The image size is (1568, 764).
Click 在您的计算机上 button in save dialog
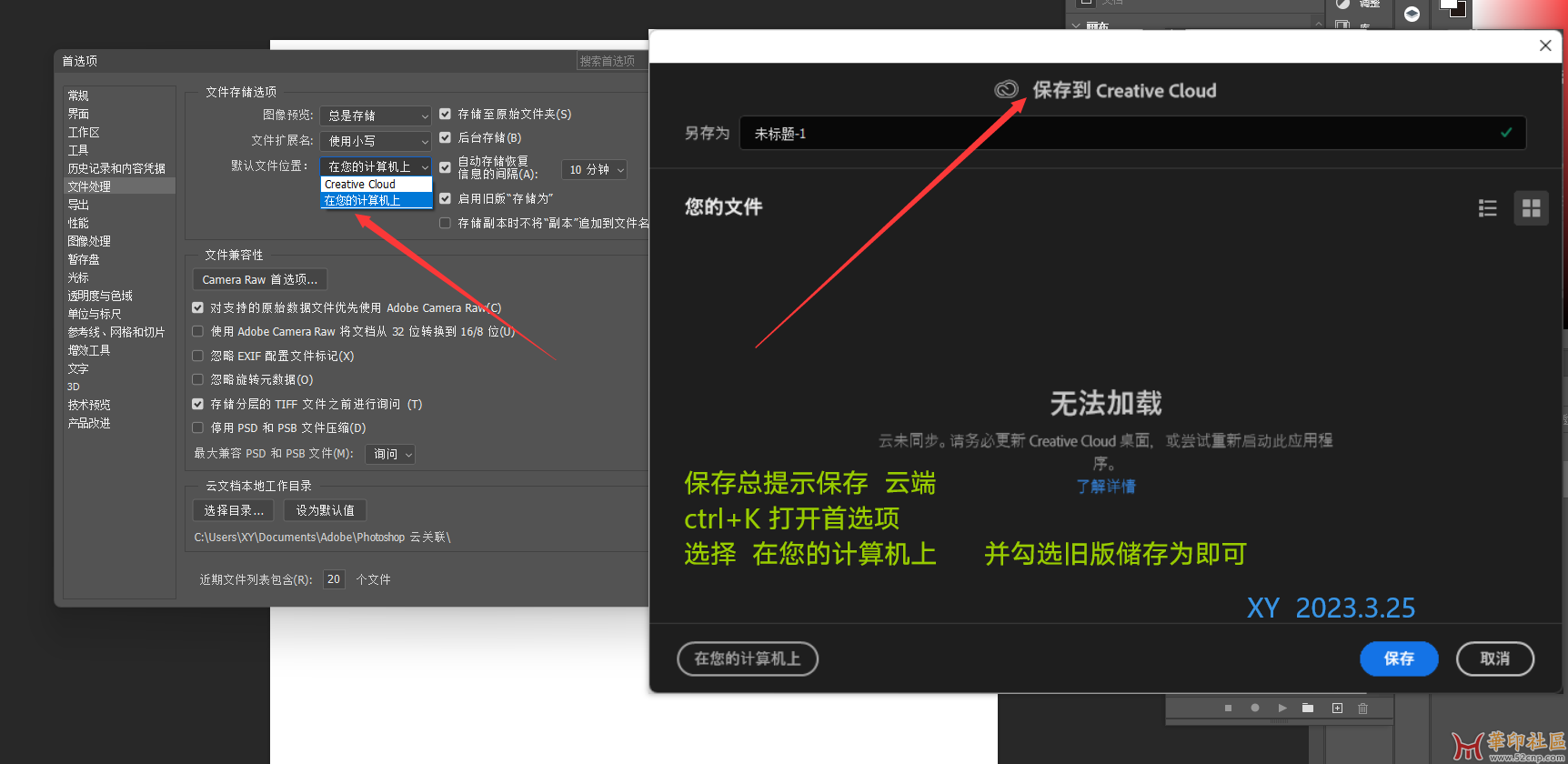click(748, 658)
